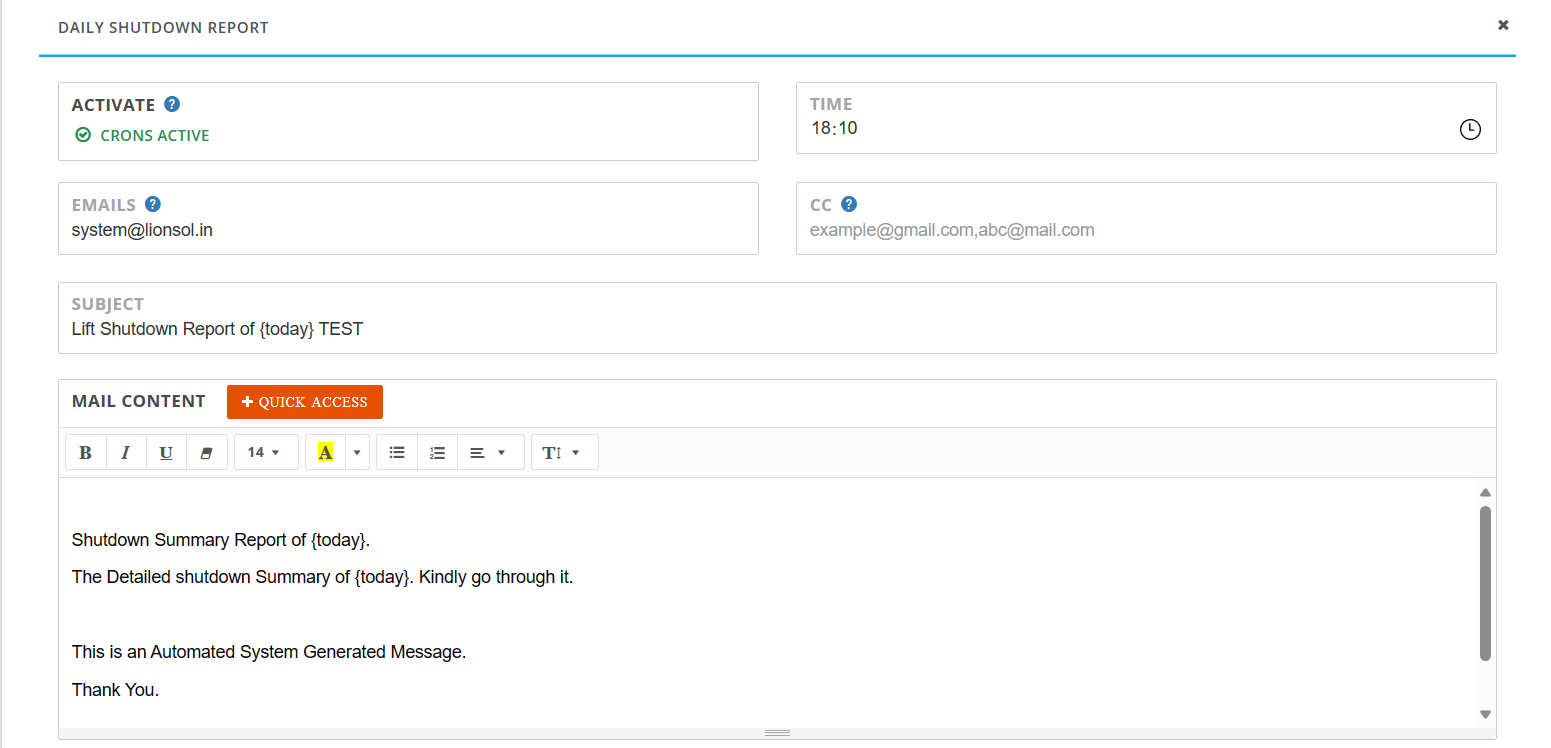Open more colors dropdown arrow
The width and height of the screenshot is (1551, 748).
click(357, 453)
